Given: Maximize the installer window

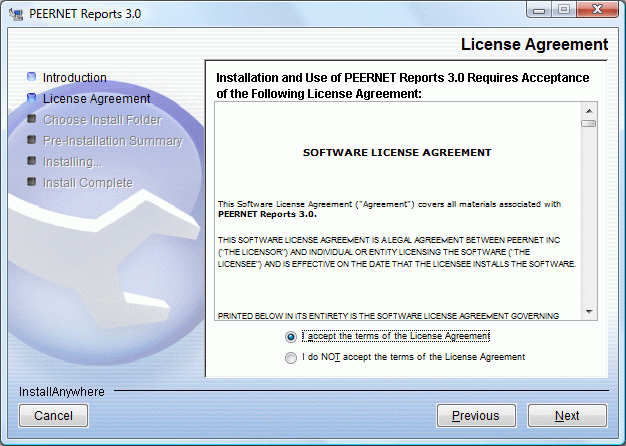Looking at the screenshot, I should click(x=564, y=10).
